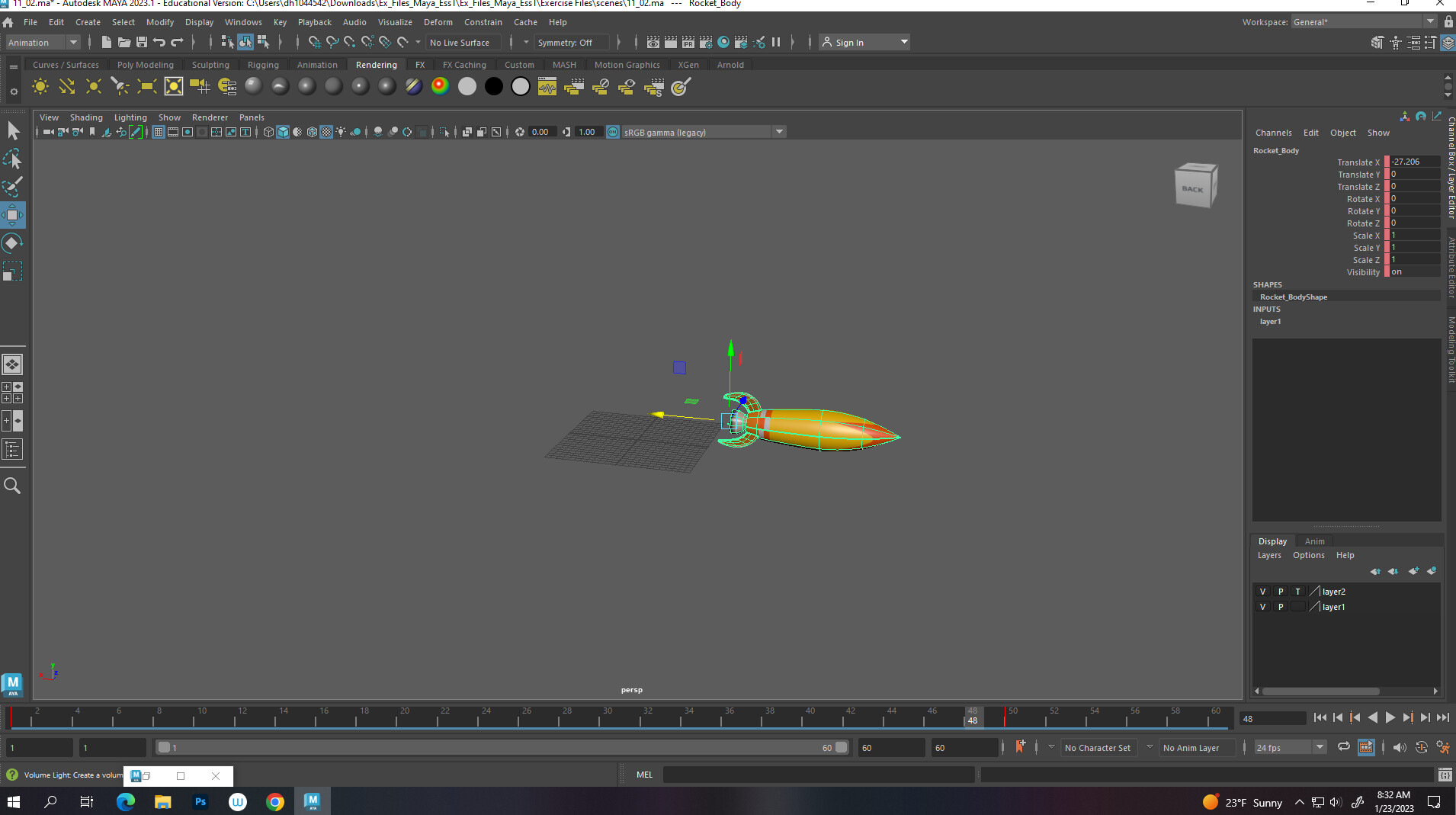Open the Render Settings icon on the shelf
Viewport: 1456px width, 815px height.
705,42
